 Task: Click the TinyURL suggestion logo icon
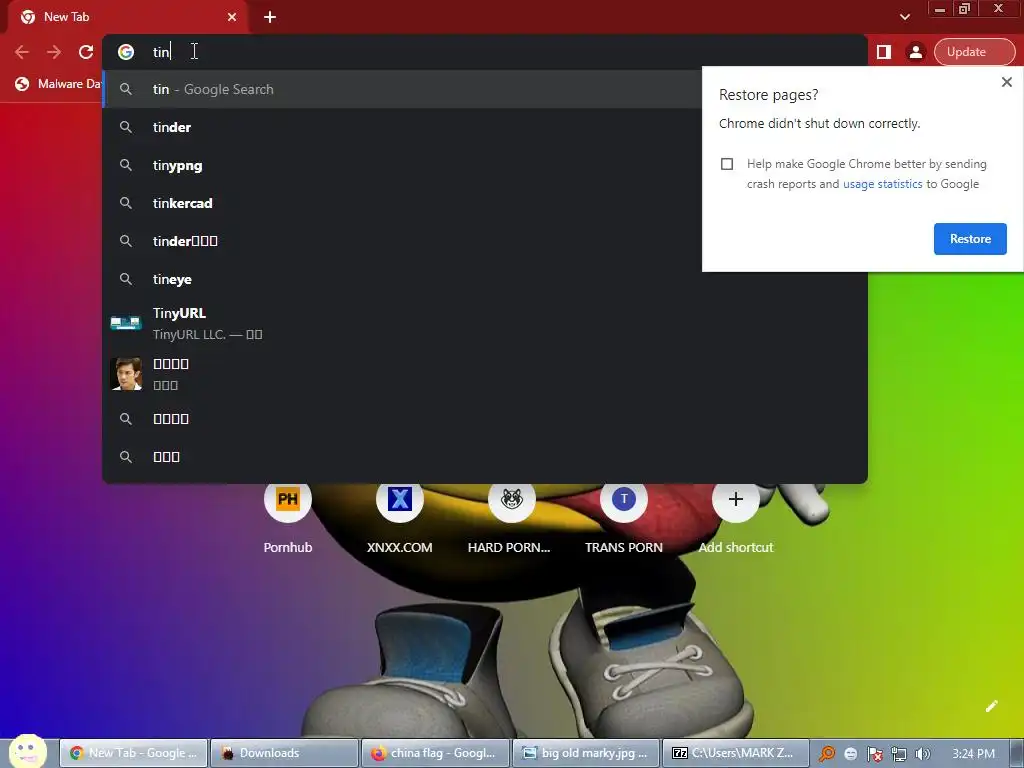pos(126,323)
